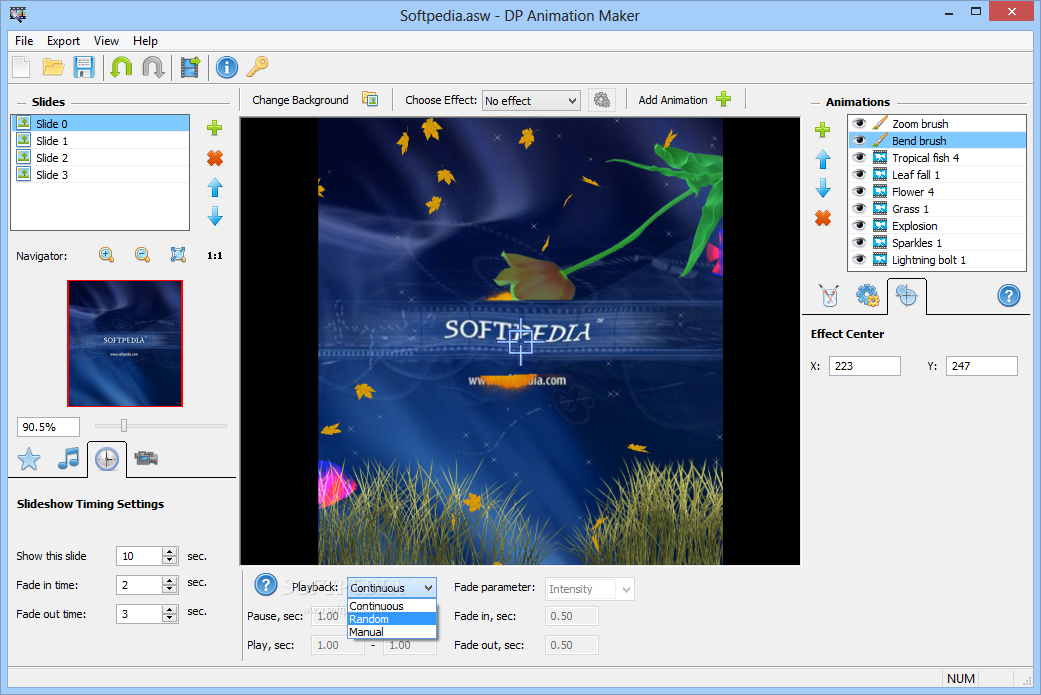Image resolution: width=1041 pixels, height=695 pixels.
Task: Open the About info icon
Action: 227,67
